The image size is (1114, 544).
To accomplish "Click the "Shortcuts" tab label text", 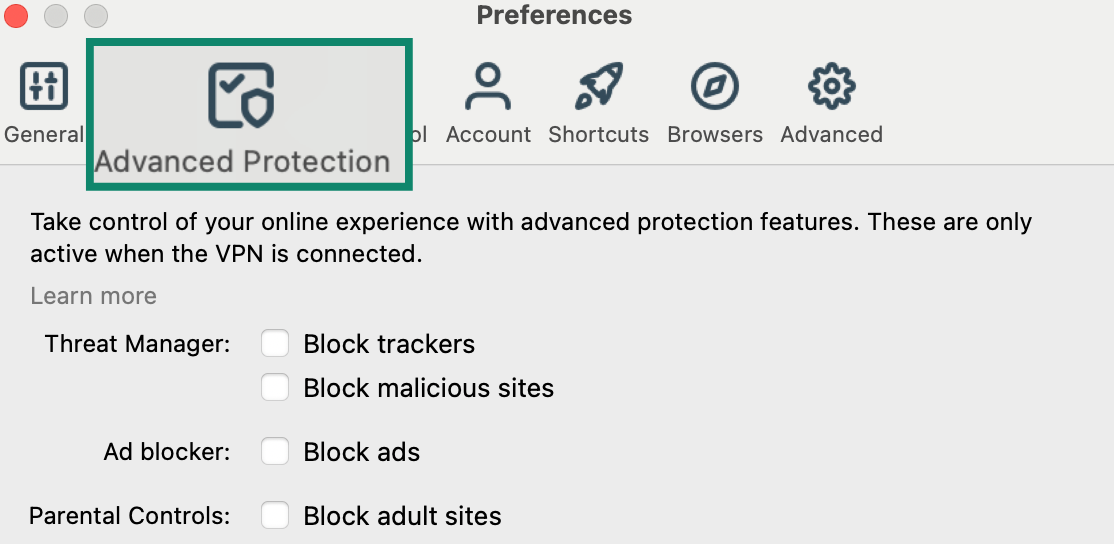I will pyautogui.click(x=598, y=134).
